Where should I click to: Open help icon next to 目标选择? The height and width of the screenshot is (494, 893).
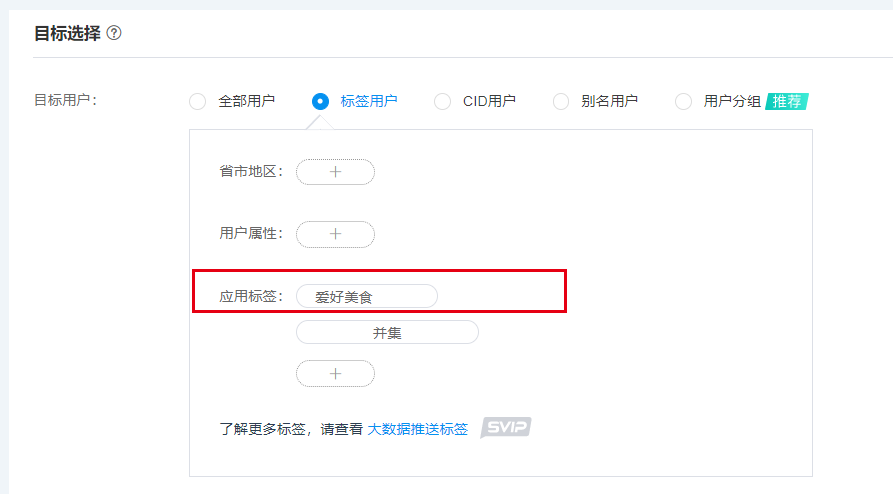coord(114,33)
